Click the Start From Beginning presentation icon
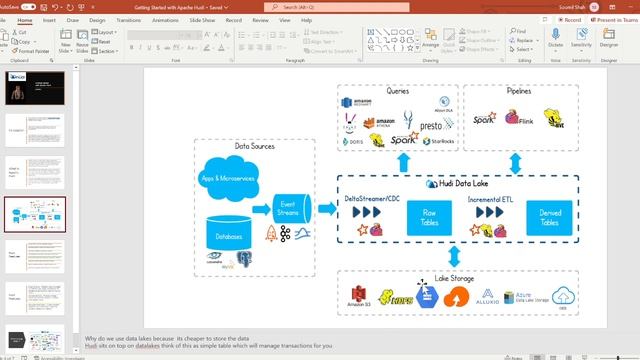This screenshot has height=360, width=640. coord(82,7)
